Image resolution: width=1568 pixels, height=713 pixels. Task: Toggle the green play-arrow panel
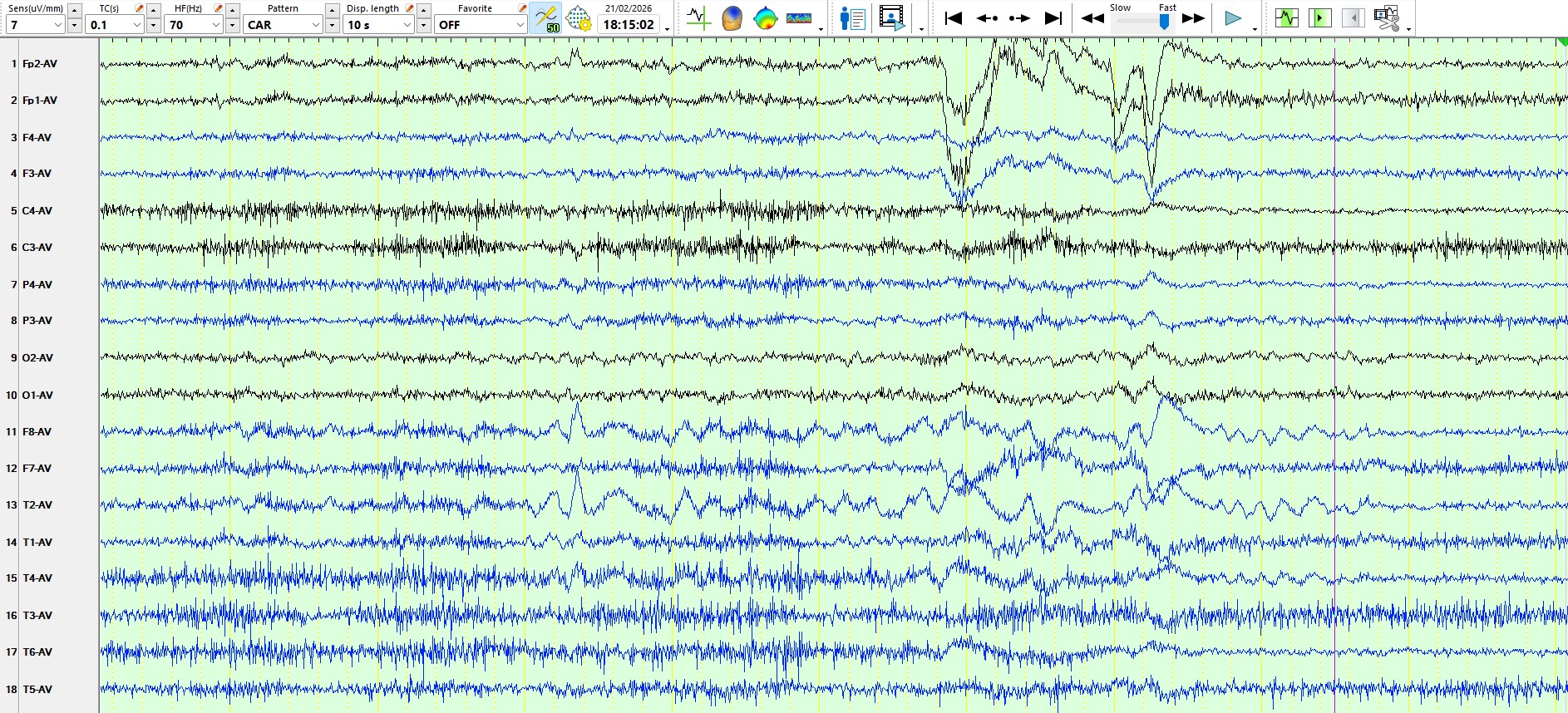pyautogui.click(x=1319, y=17)
